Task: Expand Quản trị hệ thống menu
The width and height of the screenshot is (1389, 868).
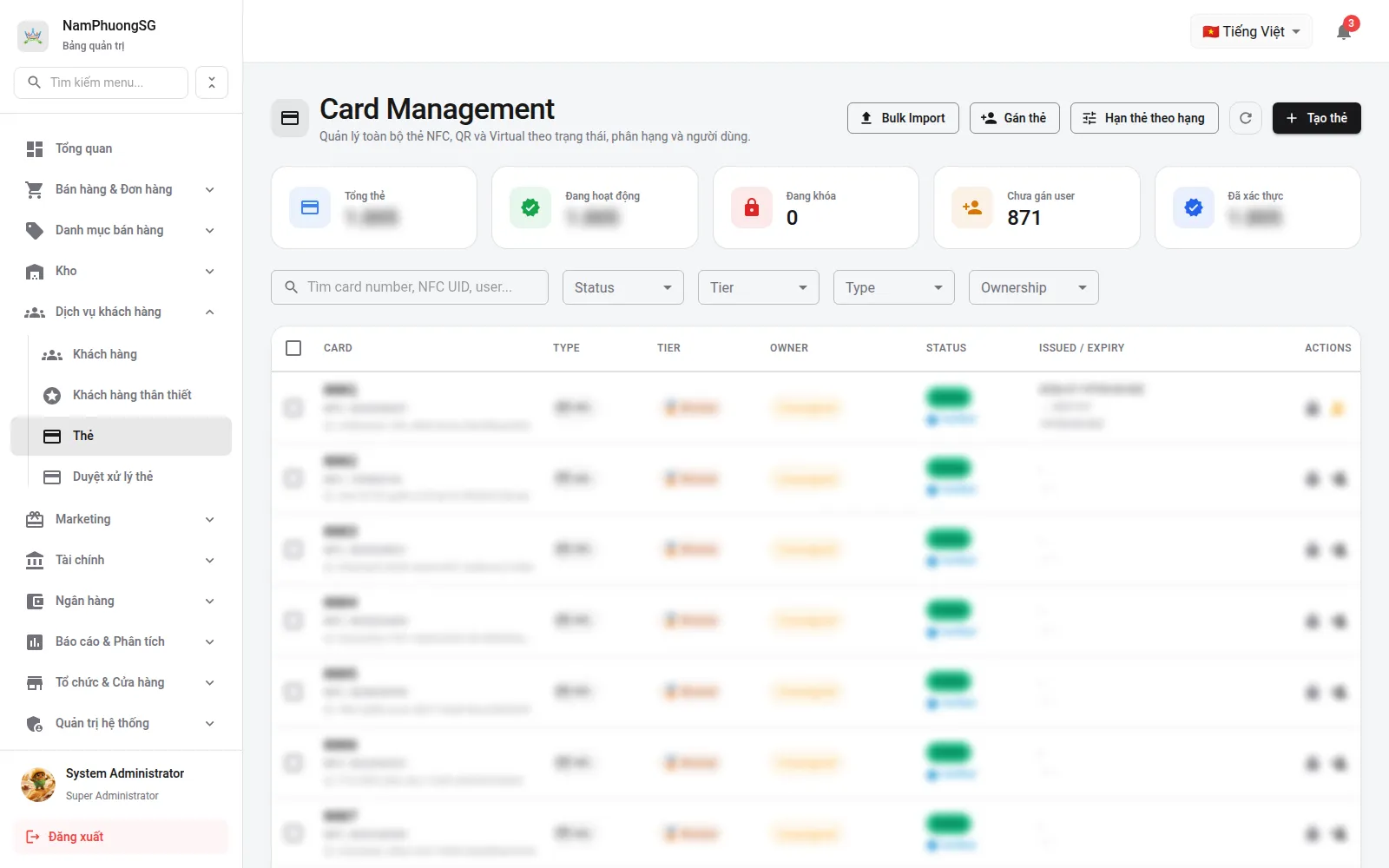Action: 122,723
